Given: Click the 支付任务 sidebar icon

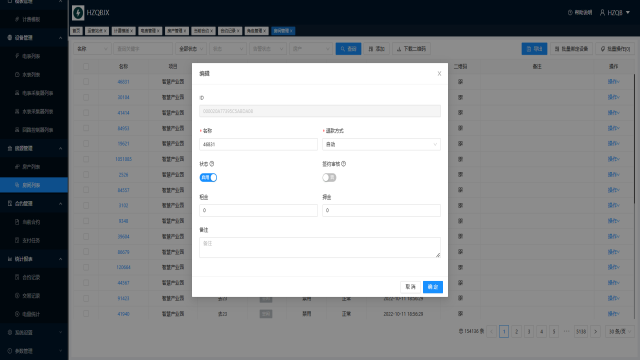Looking at the screenshot, I should (x=17, y=240).
